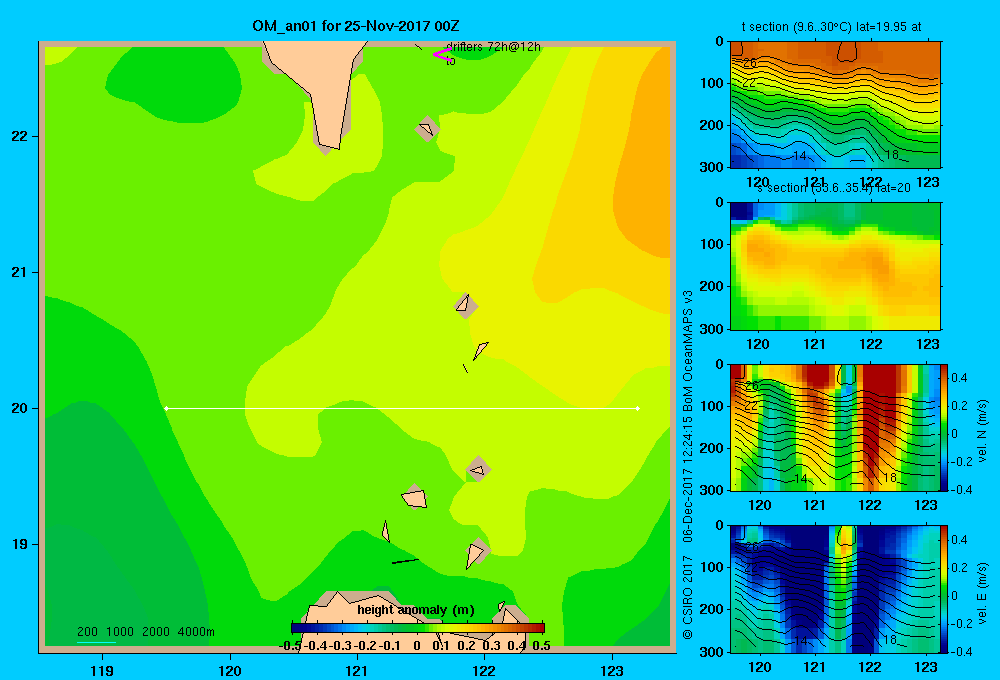Click the island near latitude 19.3, longitude 121.5
Image resolution: width=1000 pixels, height=680 pixels.
pyautogui.click(x=415, y=498)
